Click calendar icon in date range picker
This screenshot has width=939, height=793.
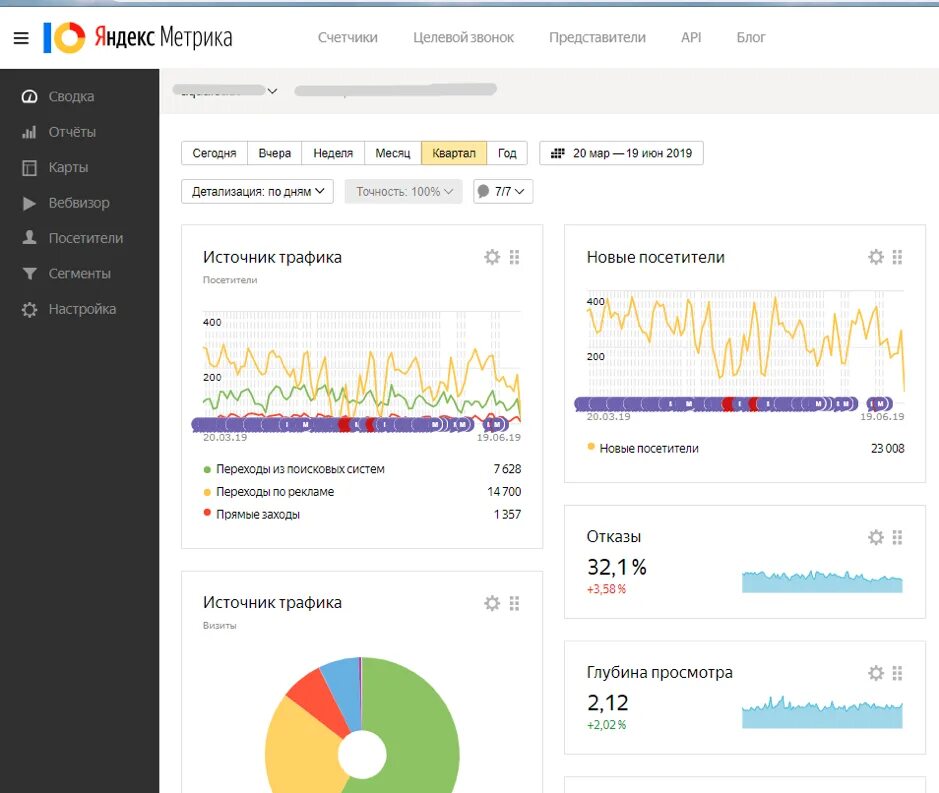558,153
